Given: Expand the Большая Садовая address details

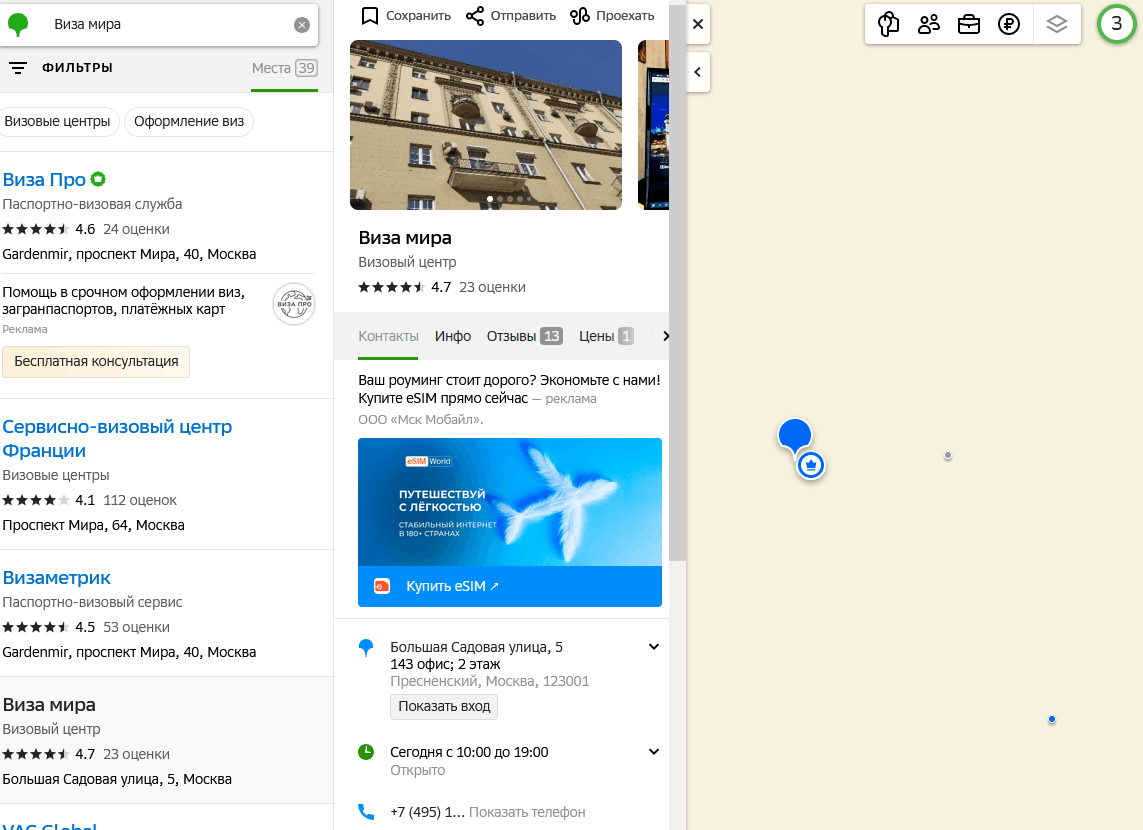Looking at the screenshot, I should point(654,647).
